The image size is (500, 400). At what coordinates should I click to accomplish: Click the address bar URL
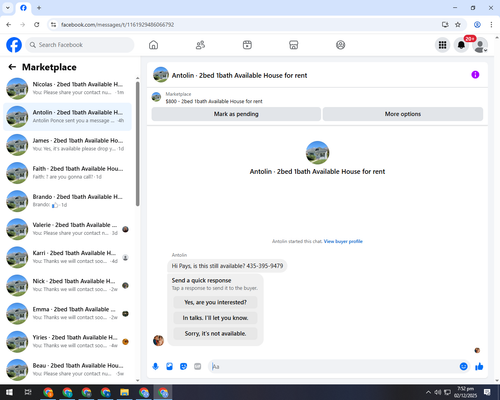pyautogui.click(x=117, y=25)
